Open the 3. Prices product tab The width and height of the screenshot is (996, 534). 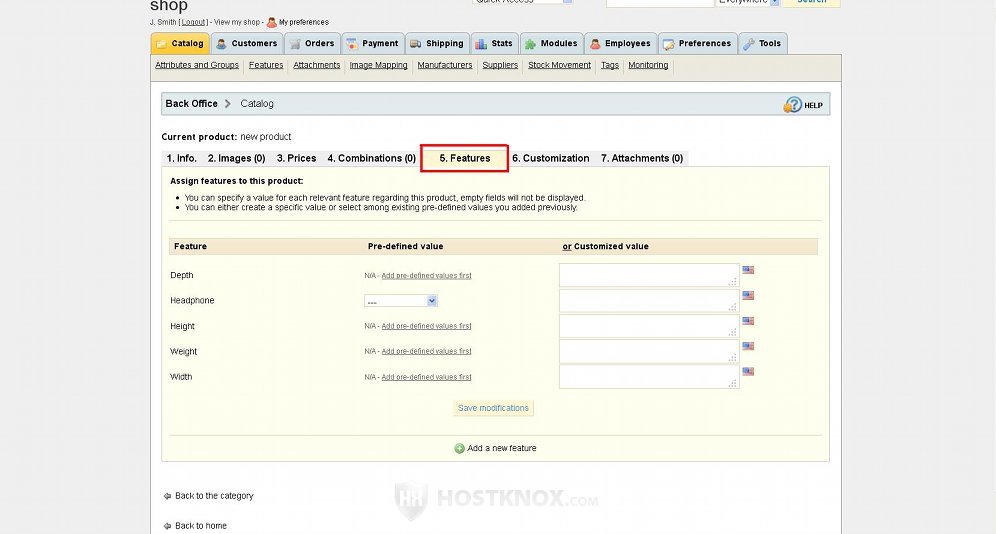click(296, 158)
